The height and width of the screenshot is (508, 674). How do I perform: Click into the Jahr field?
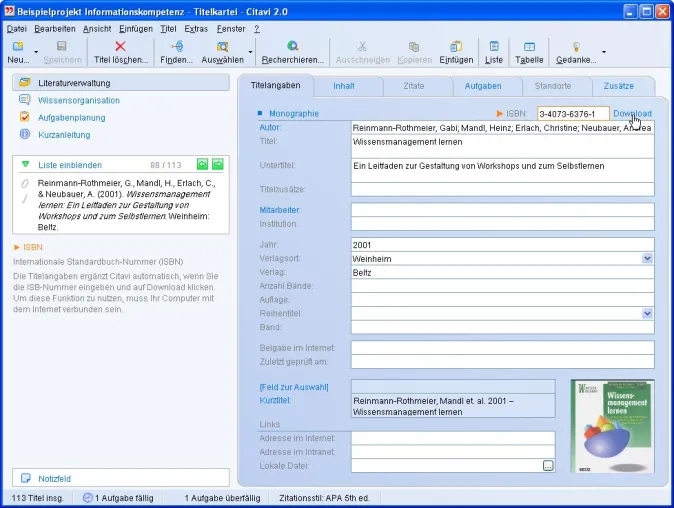502,245
